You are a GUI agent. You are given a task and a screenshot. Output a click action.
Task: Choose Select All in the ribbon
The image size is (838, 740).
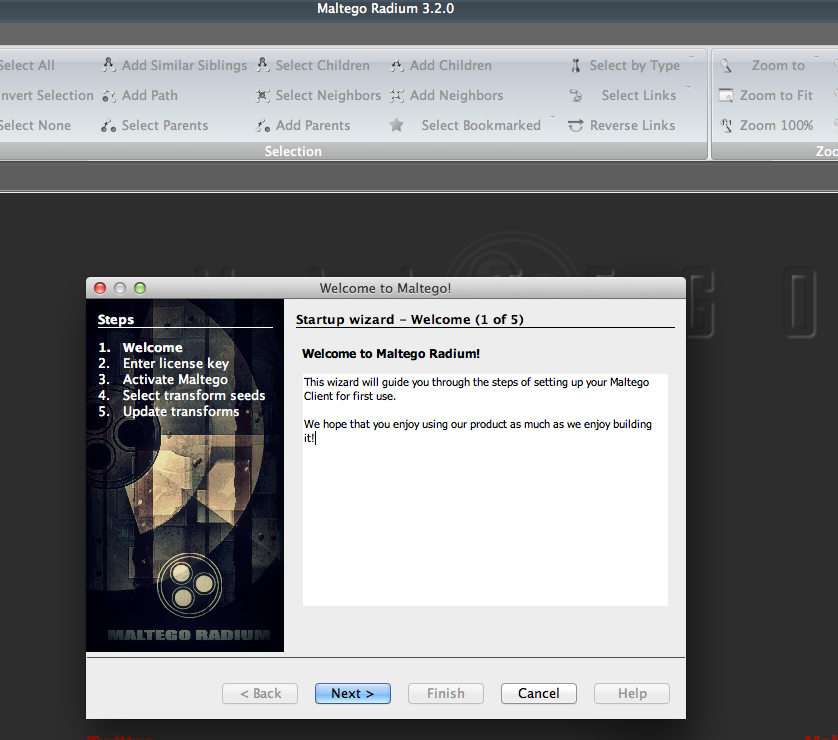click(27, 65)
